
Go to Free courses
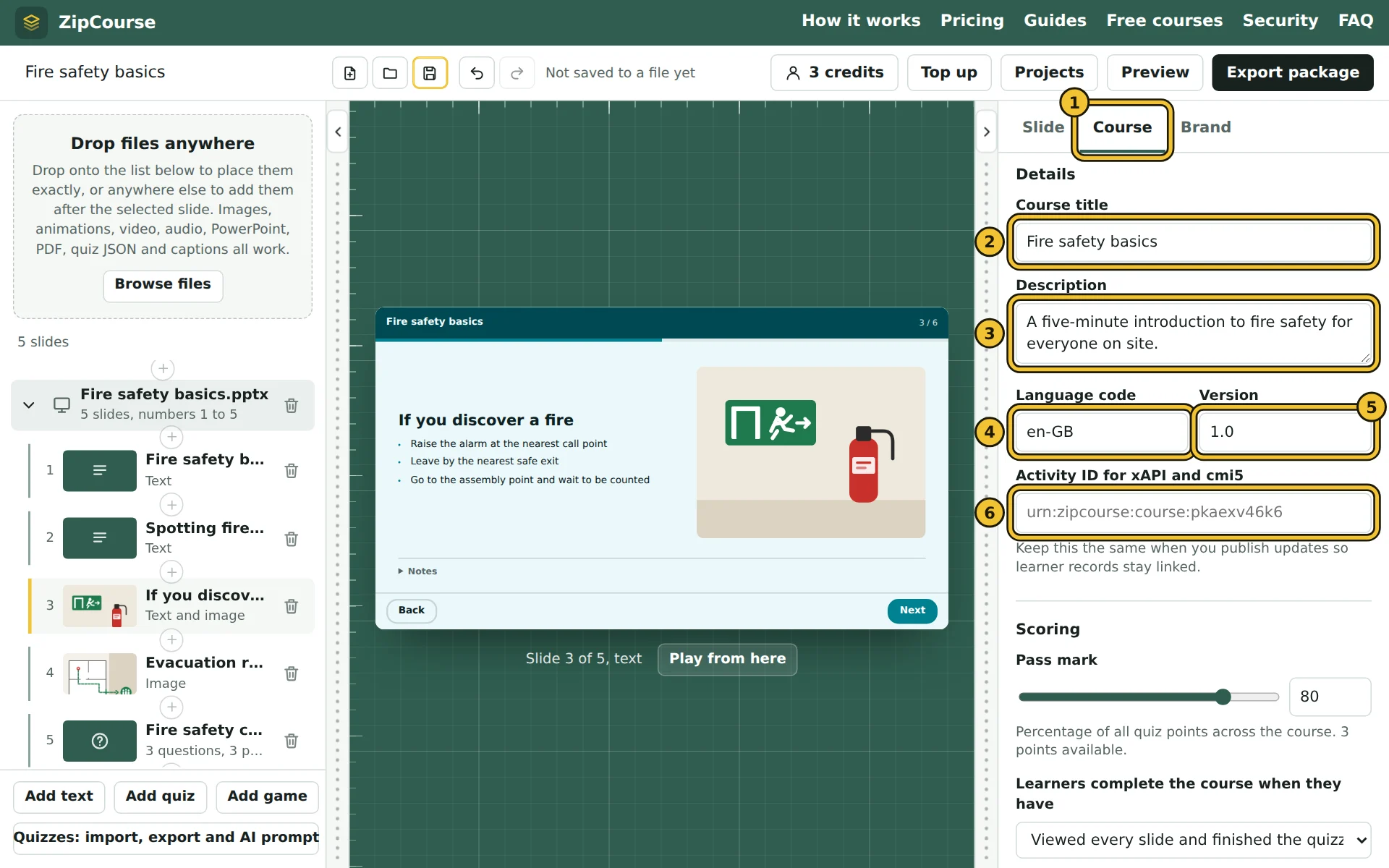tap(1164, 21)
